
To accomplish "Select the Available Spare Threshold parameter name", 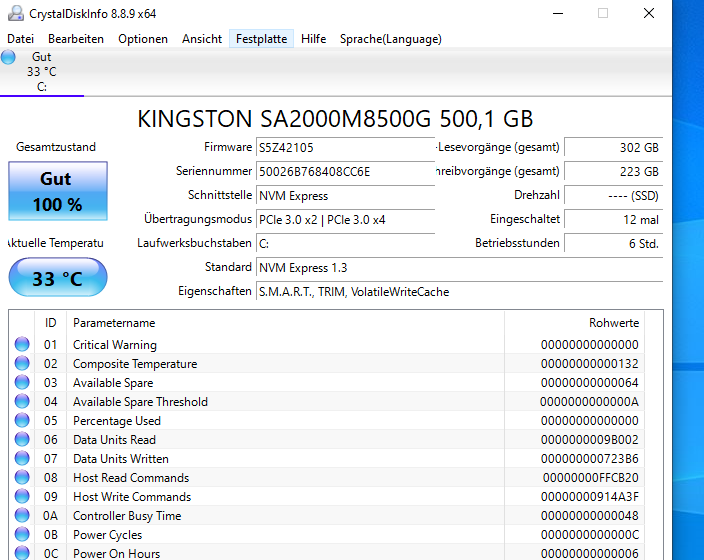I will (141, 401).
